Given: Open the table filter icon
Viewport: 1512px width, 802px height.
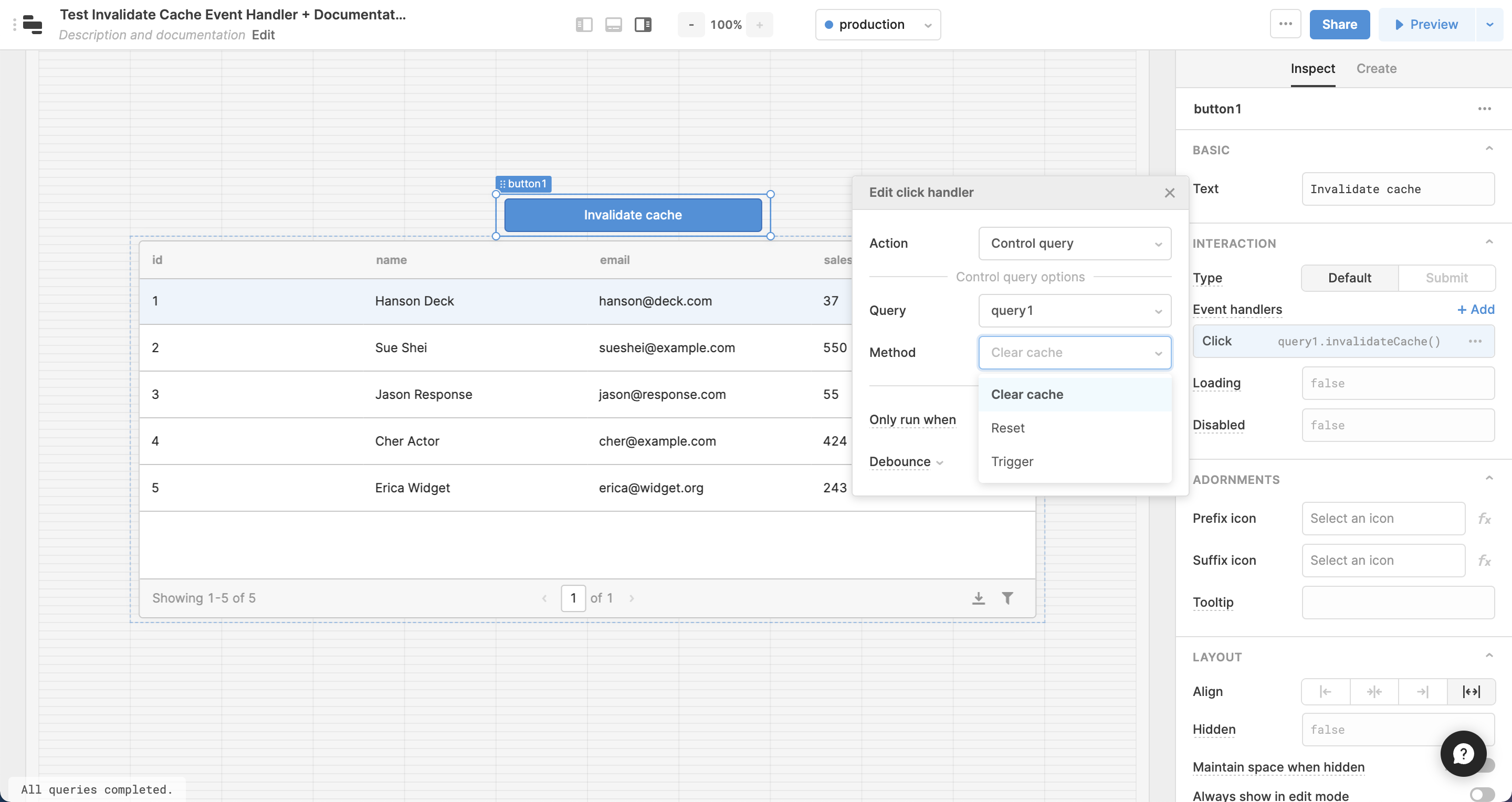Looking at the screenshot, I should 1007,598.
